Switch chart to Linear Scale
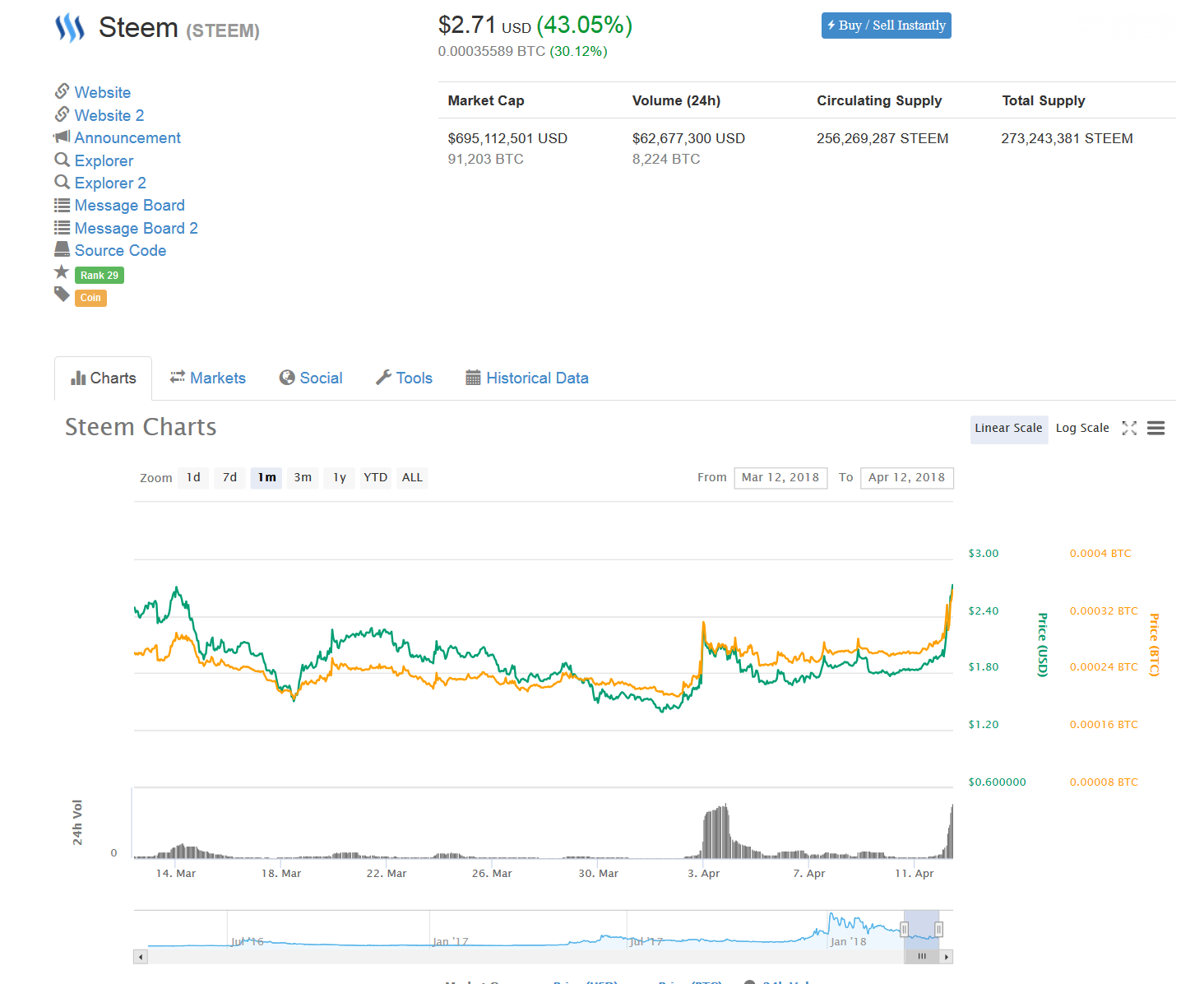The image size is (1204, 984). [1008, 429]
